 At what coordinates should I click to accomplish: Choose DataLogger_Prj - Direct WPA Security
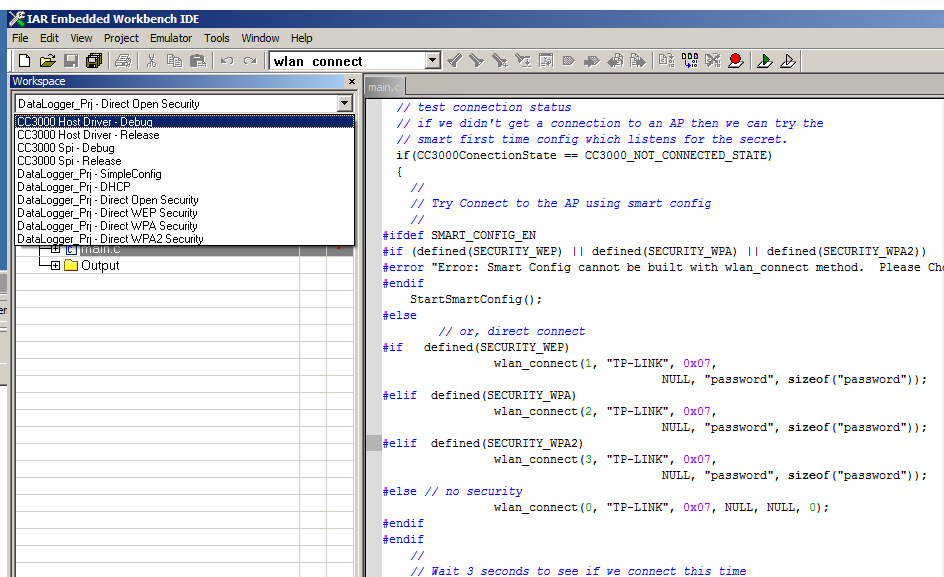point(184,225)
